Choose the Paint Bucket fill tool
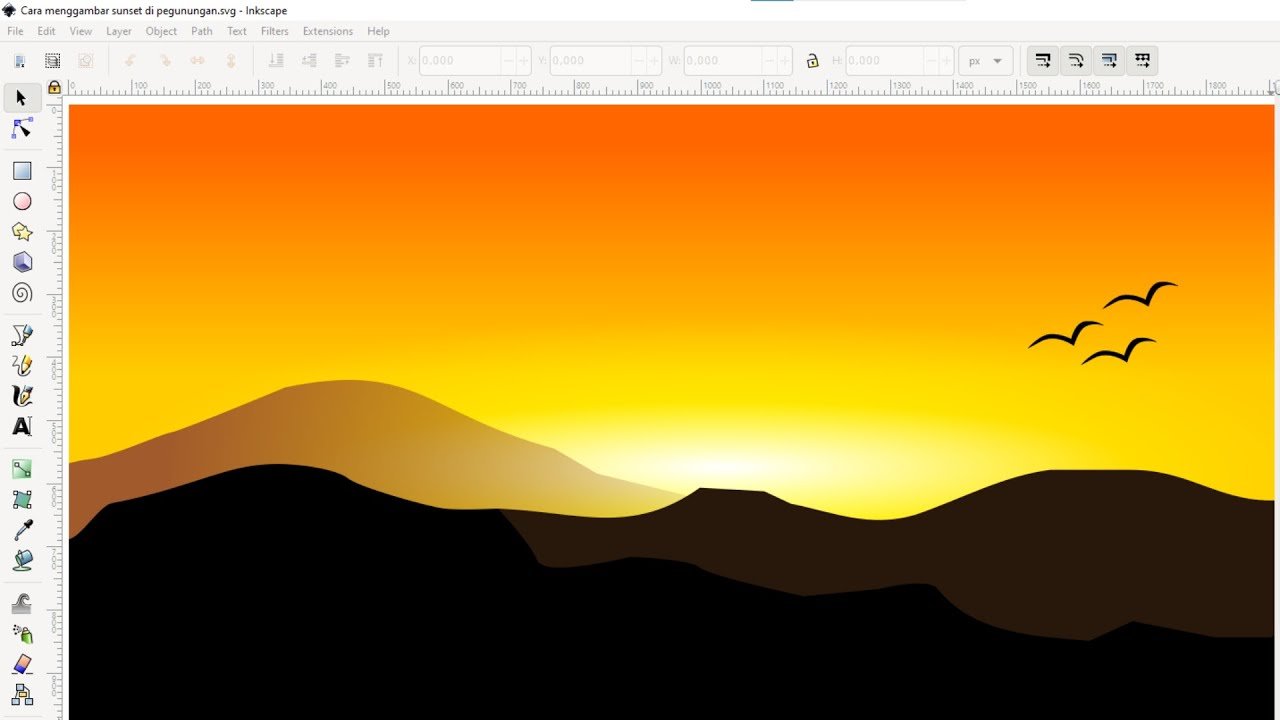 tap(22, 560)
